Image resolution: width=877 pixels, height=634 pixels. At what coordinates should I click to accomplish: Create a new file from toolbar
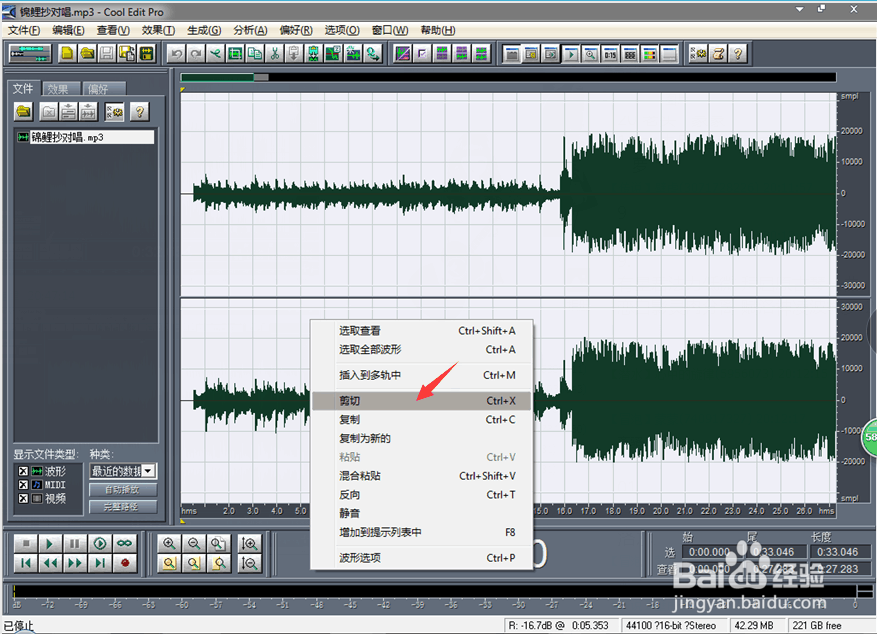pos(67,54)
